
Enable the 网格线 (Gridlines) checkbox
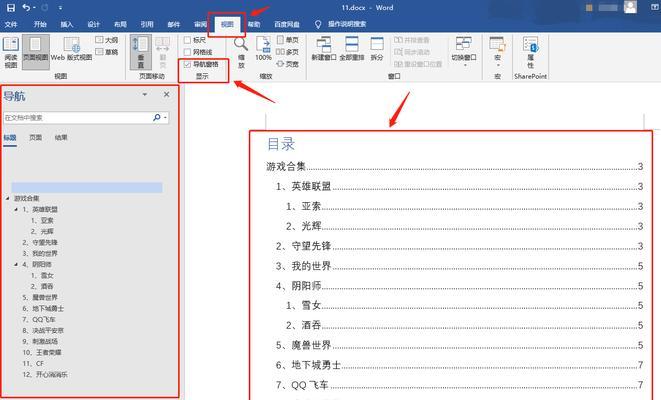187,52
